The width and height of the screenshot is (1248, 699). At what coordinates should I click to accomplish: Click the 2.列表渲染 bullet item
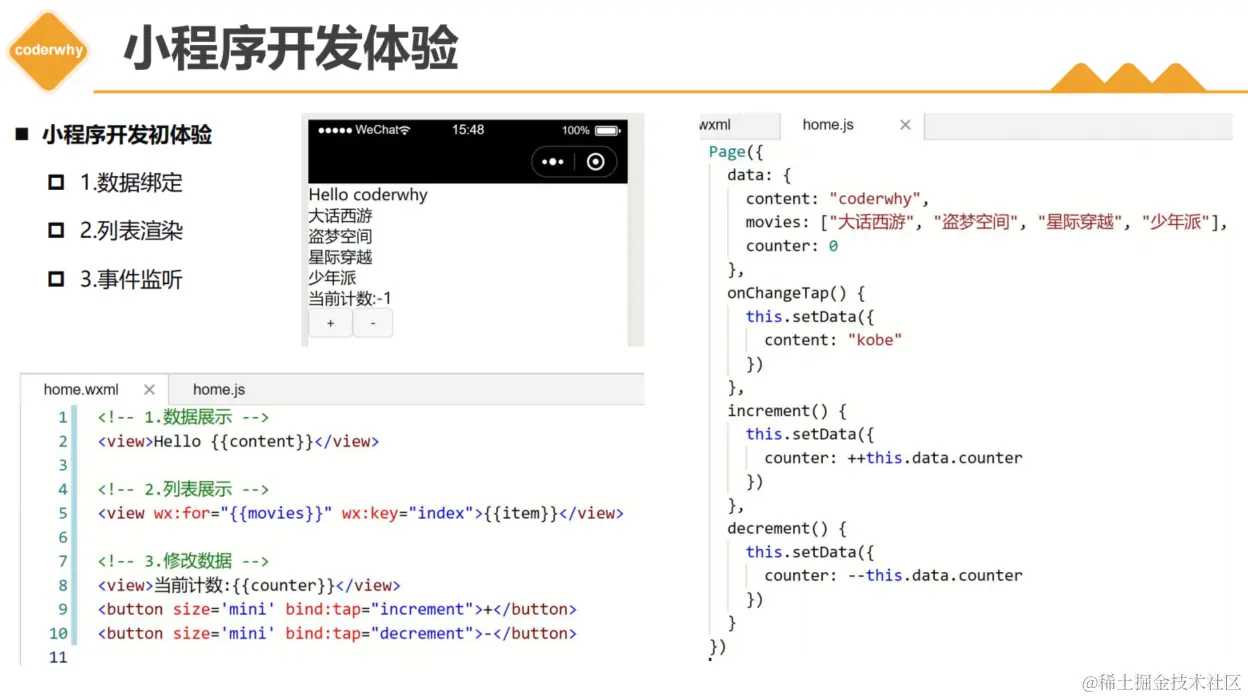[131, 231]
